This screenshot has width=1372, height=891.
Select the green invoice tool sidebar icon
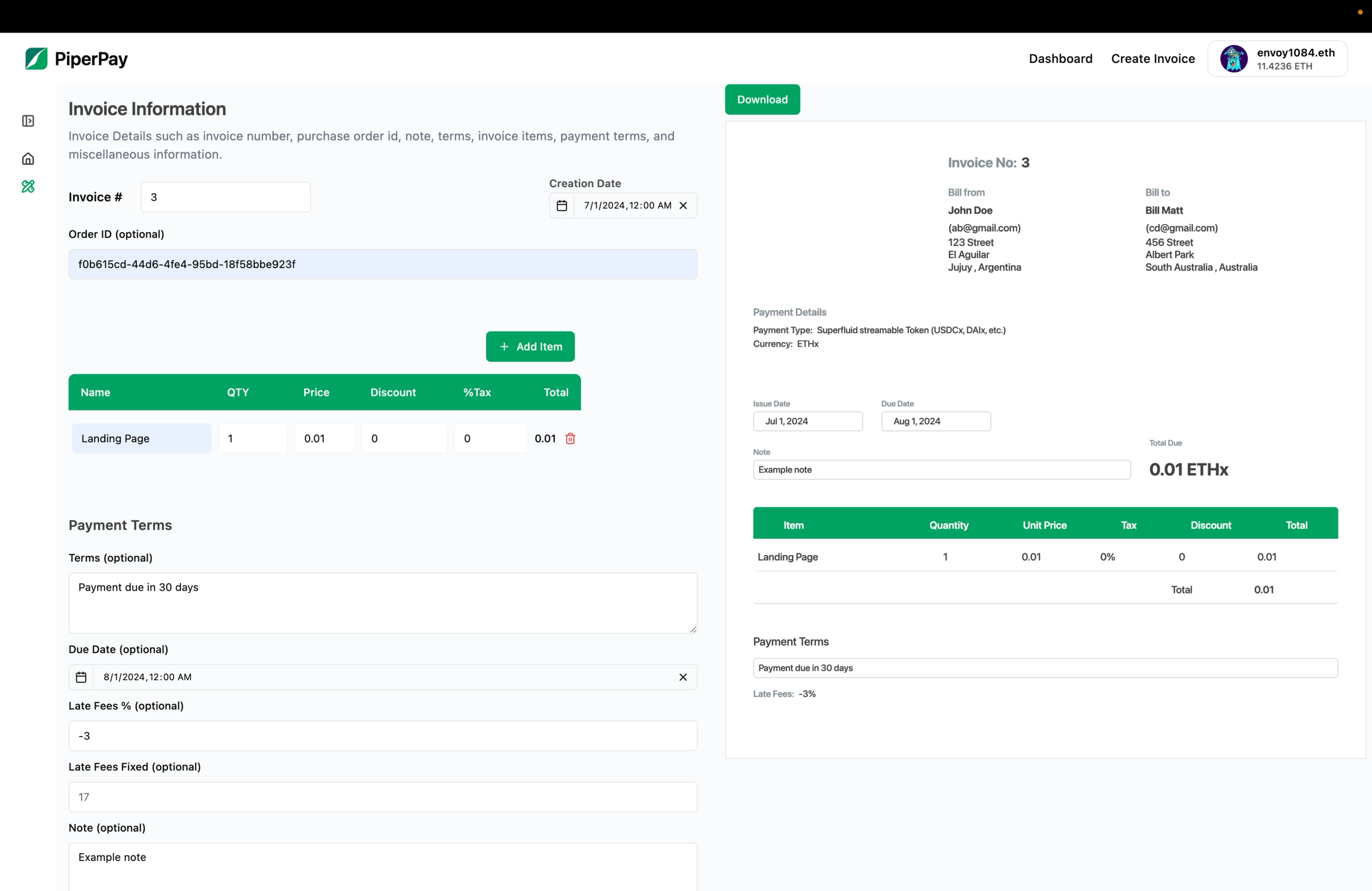point(28,187)
